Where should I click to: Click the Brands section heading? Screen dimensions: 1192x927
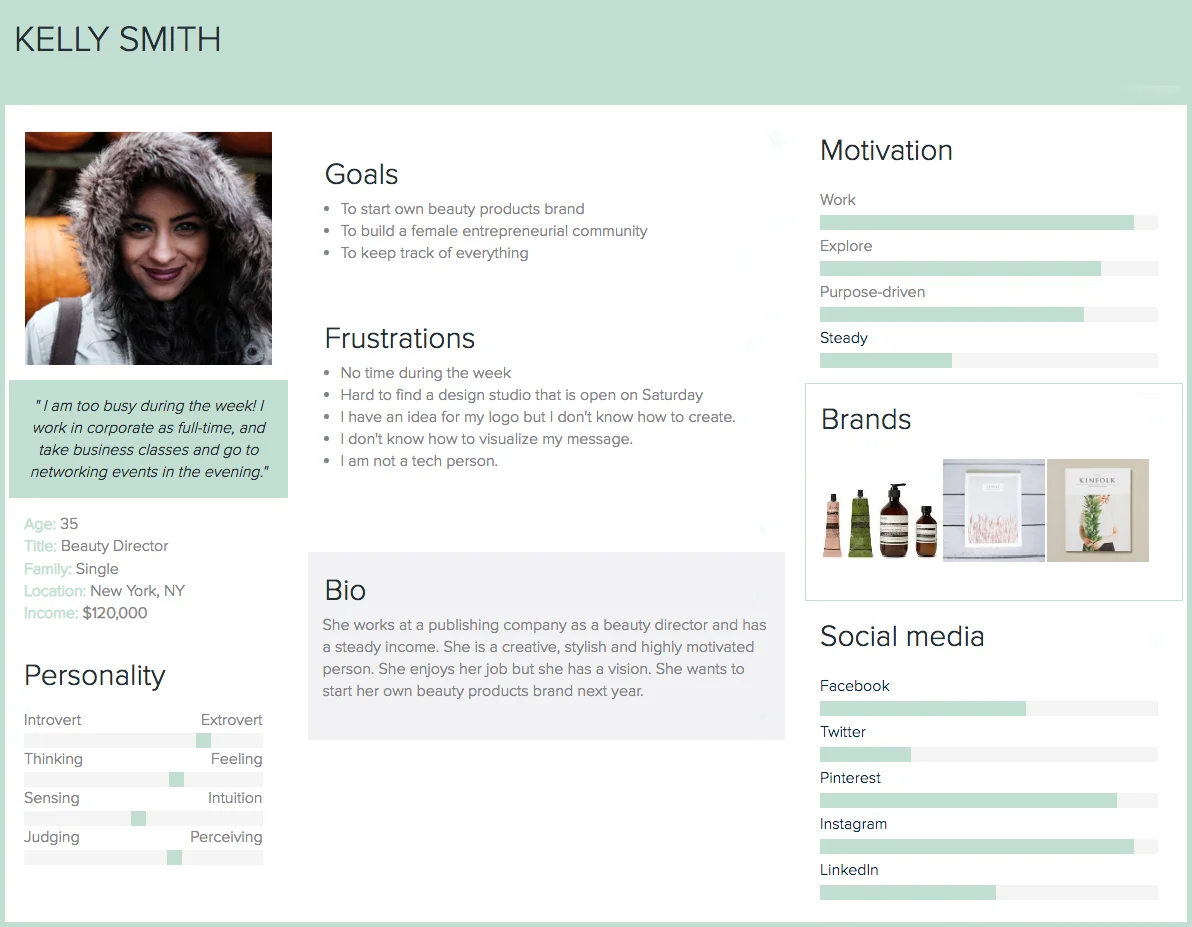point(866,420)
